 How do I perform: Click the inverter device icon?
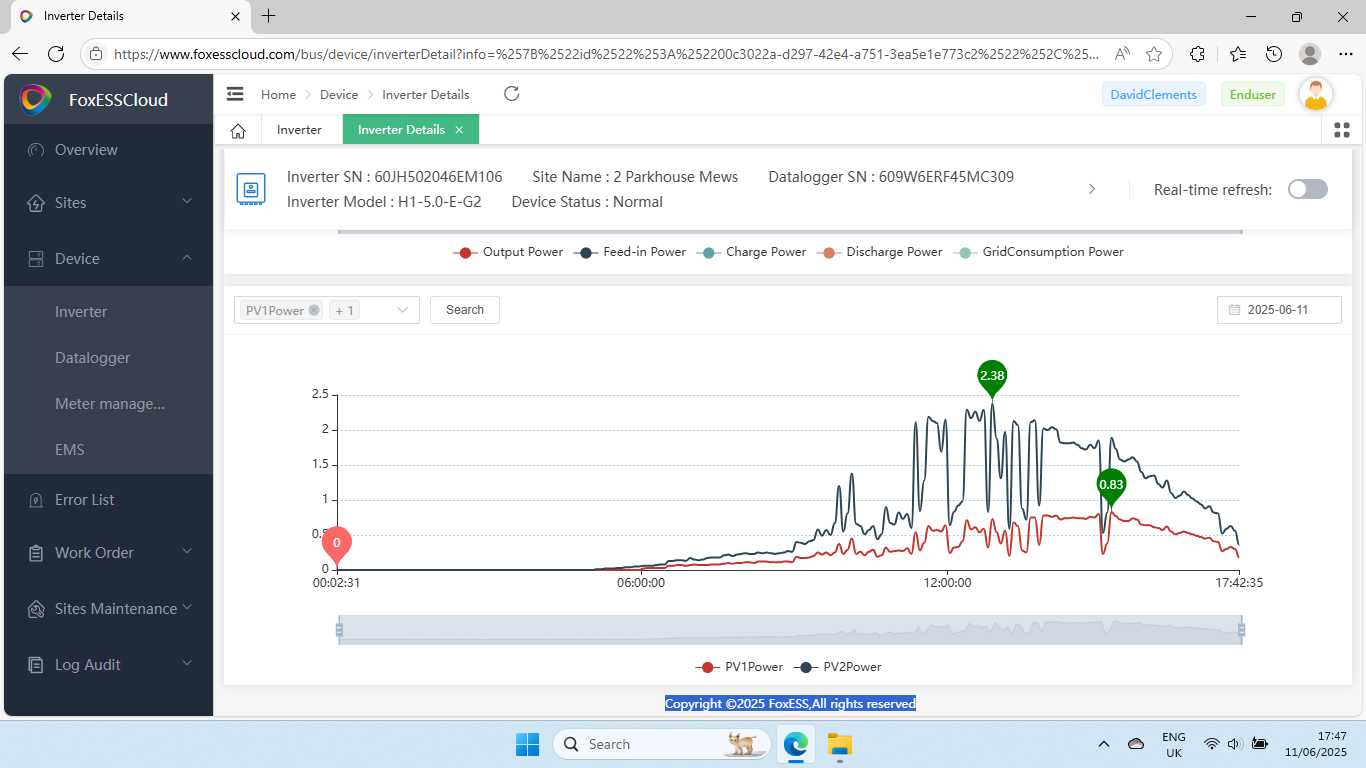tap(250, 189)
